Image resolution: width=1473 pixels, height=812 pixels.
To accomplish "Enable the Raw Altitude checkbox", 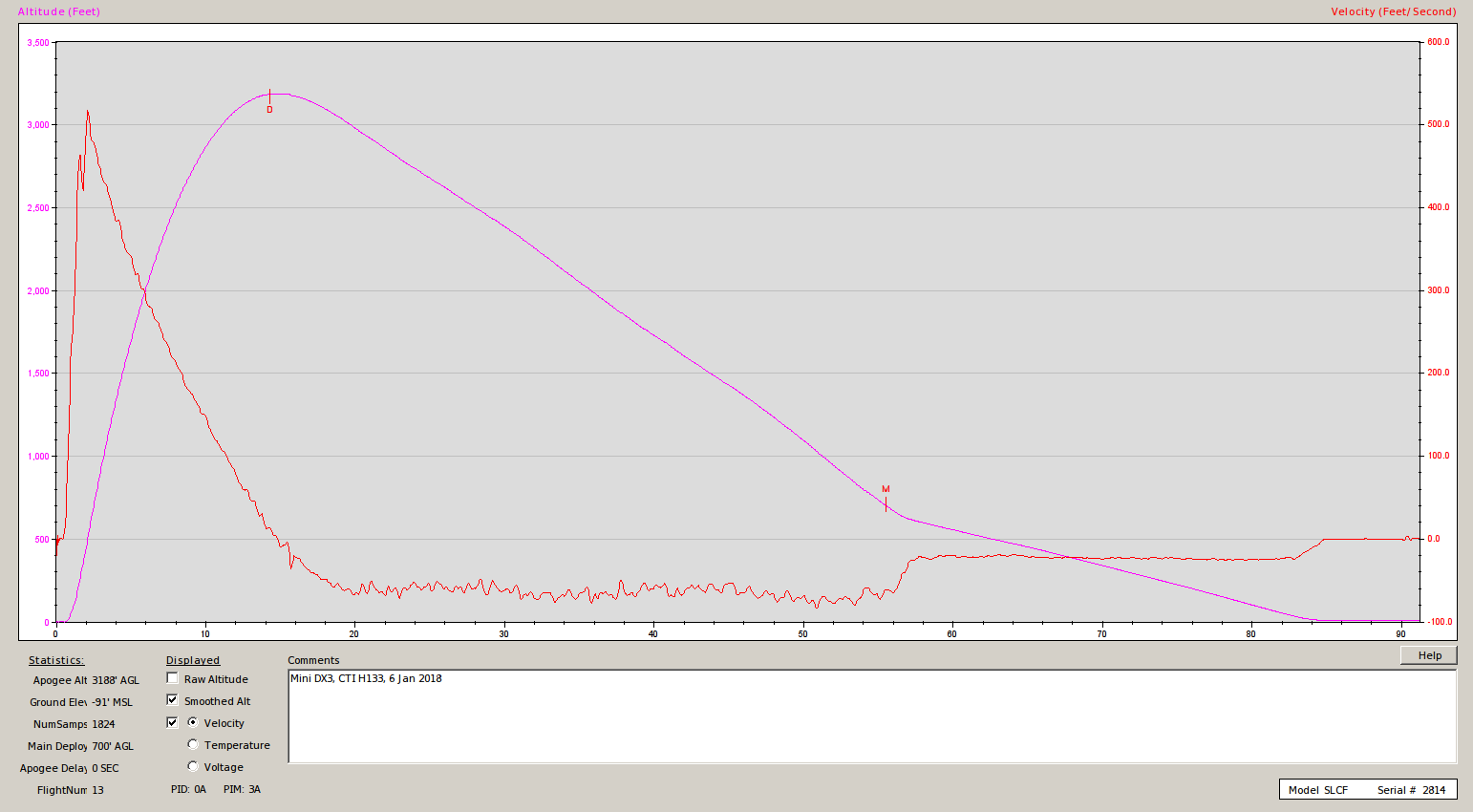I will 172,678.
